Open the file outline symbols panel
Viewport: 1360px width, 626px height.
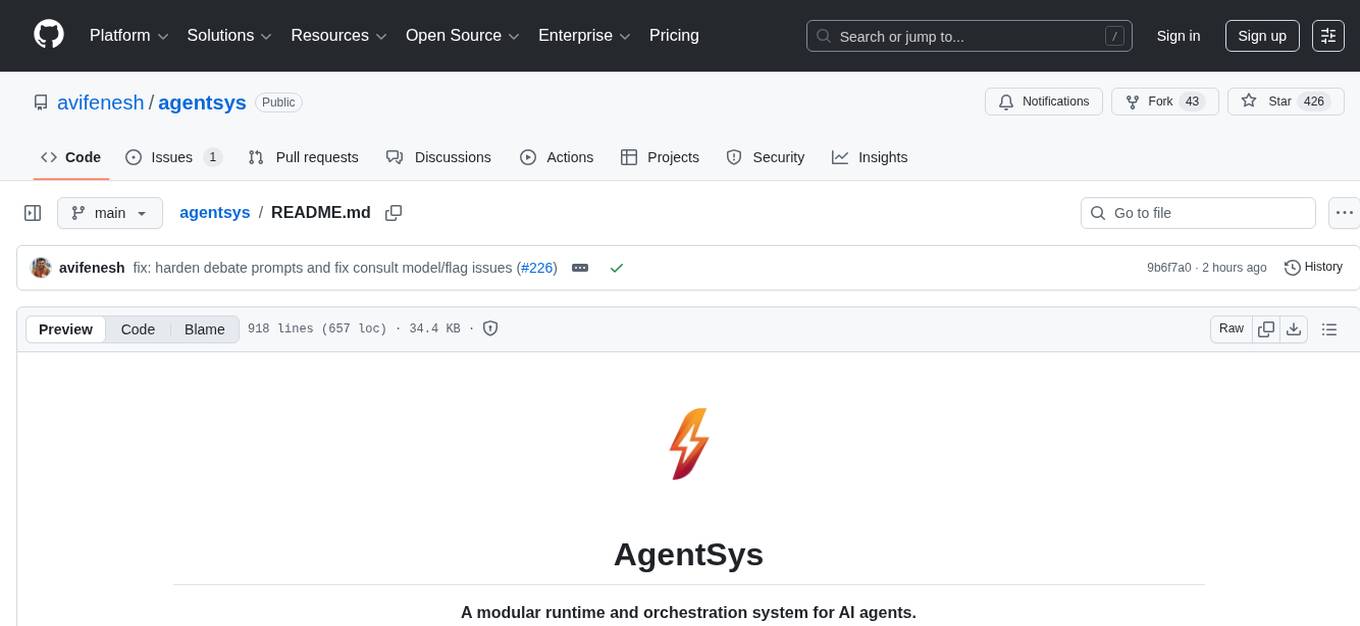pyautogui.click(x=1330, y=328)
